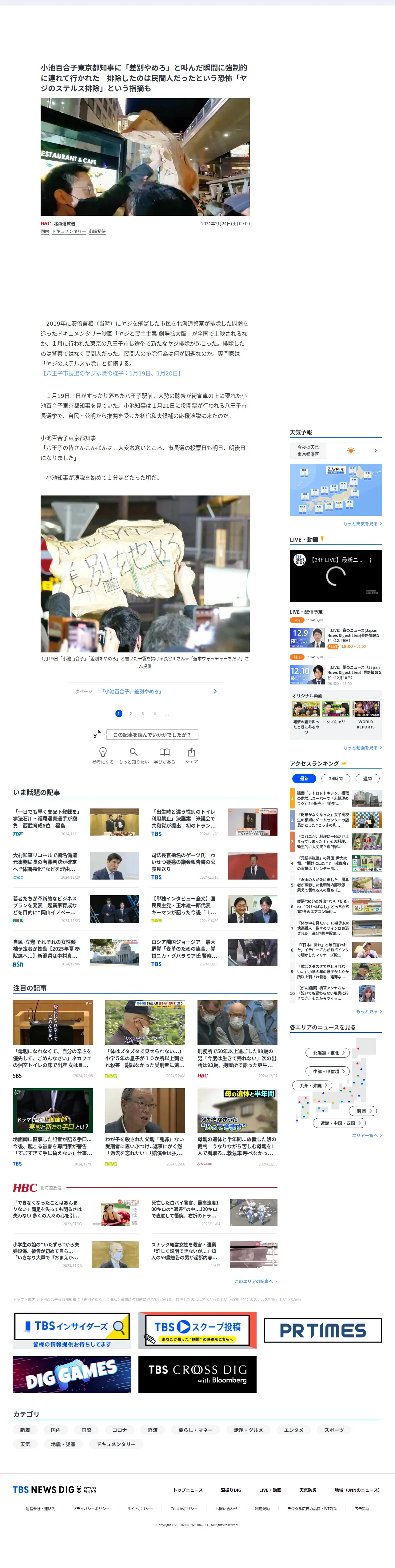
Task: Select the 週間 ranking tab
Action: pos(368,779)
